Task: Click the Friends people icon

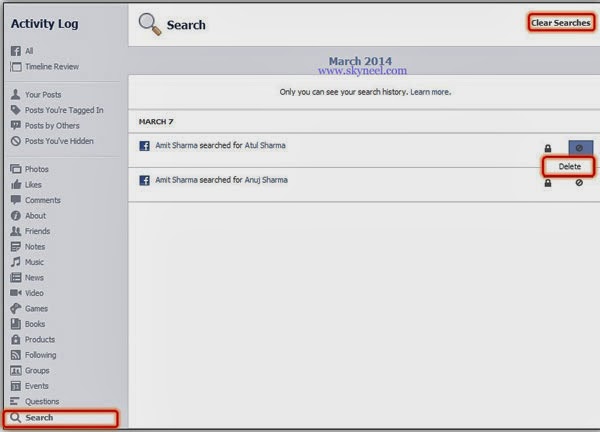Action: pyautogui.click(x=16, y=231)
